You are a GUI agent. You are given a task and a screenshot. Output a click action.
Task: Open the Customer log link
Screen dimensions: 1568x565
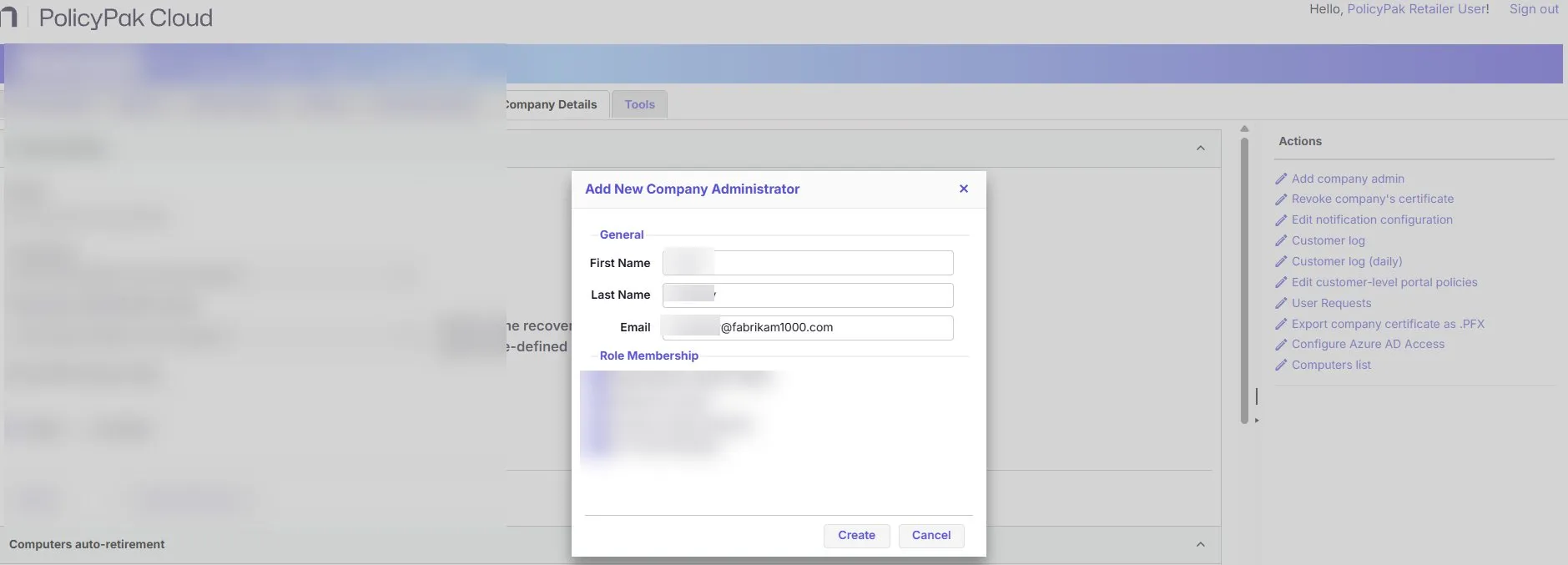[1329, 240]
